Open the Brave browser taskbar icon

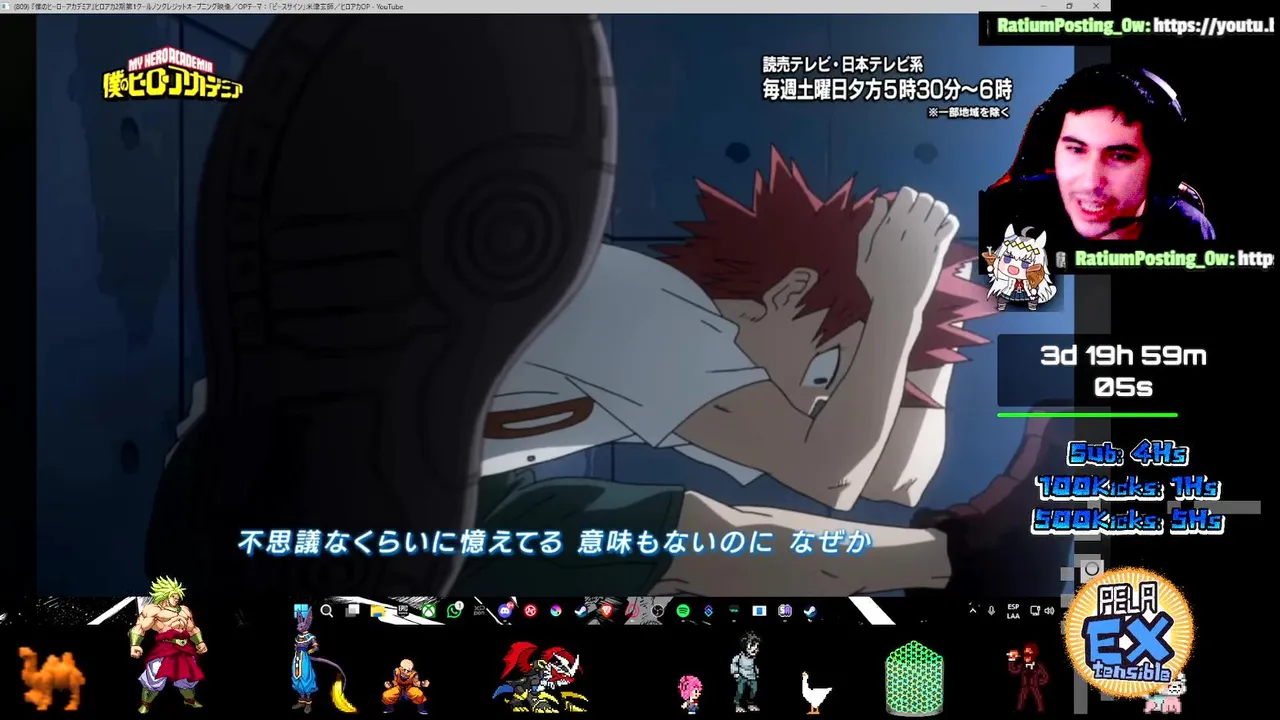point(606,611)
